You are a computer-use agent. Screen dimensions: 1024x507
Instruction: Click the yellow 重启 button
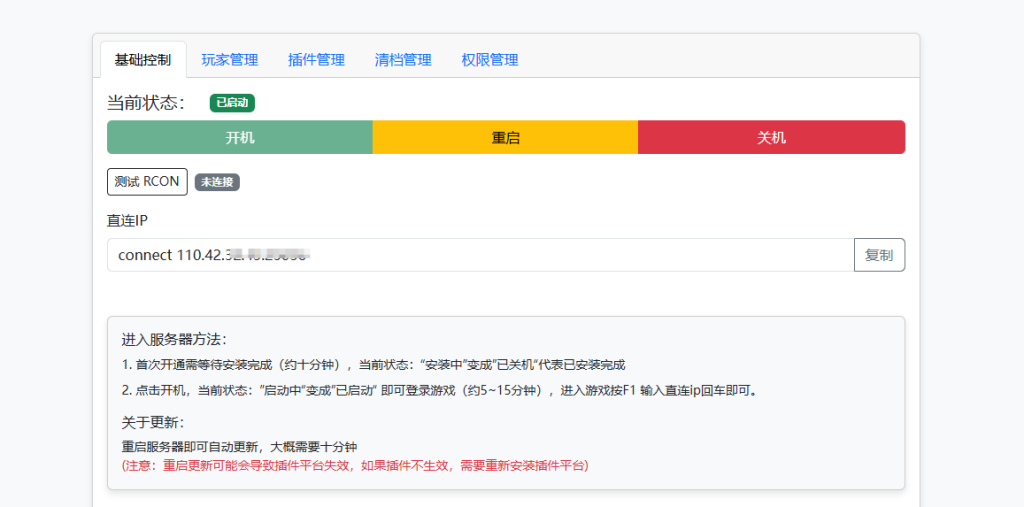click(x=505, y=138)
